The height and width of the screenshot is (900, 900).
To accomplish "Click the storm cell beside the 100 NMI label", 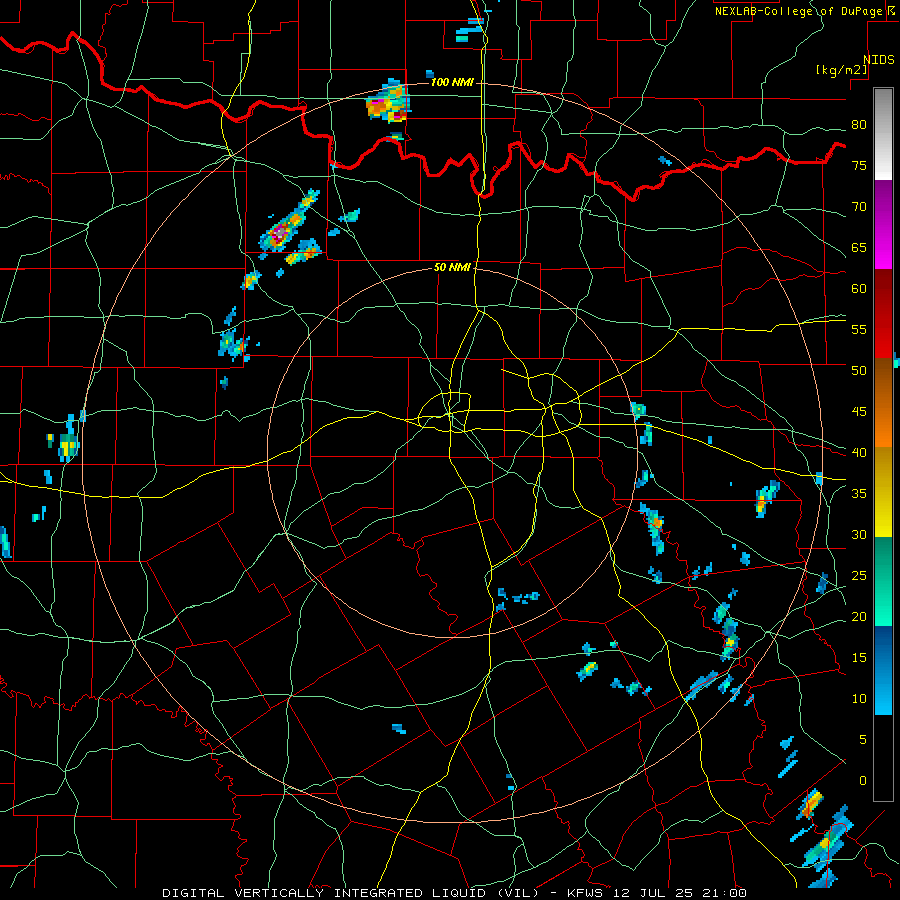I will [389, 103].
